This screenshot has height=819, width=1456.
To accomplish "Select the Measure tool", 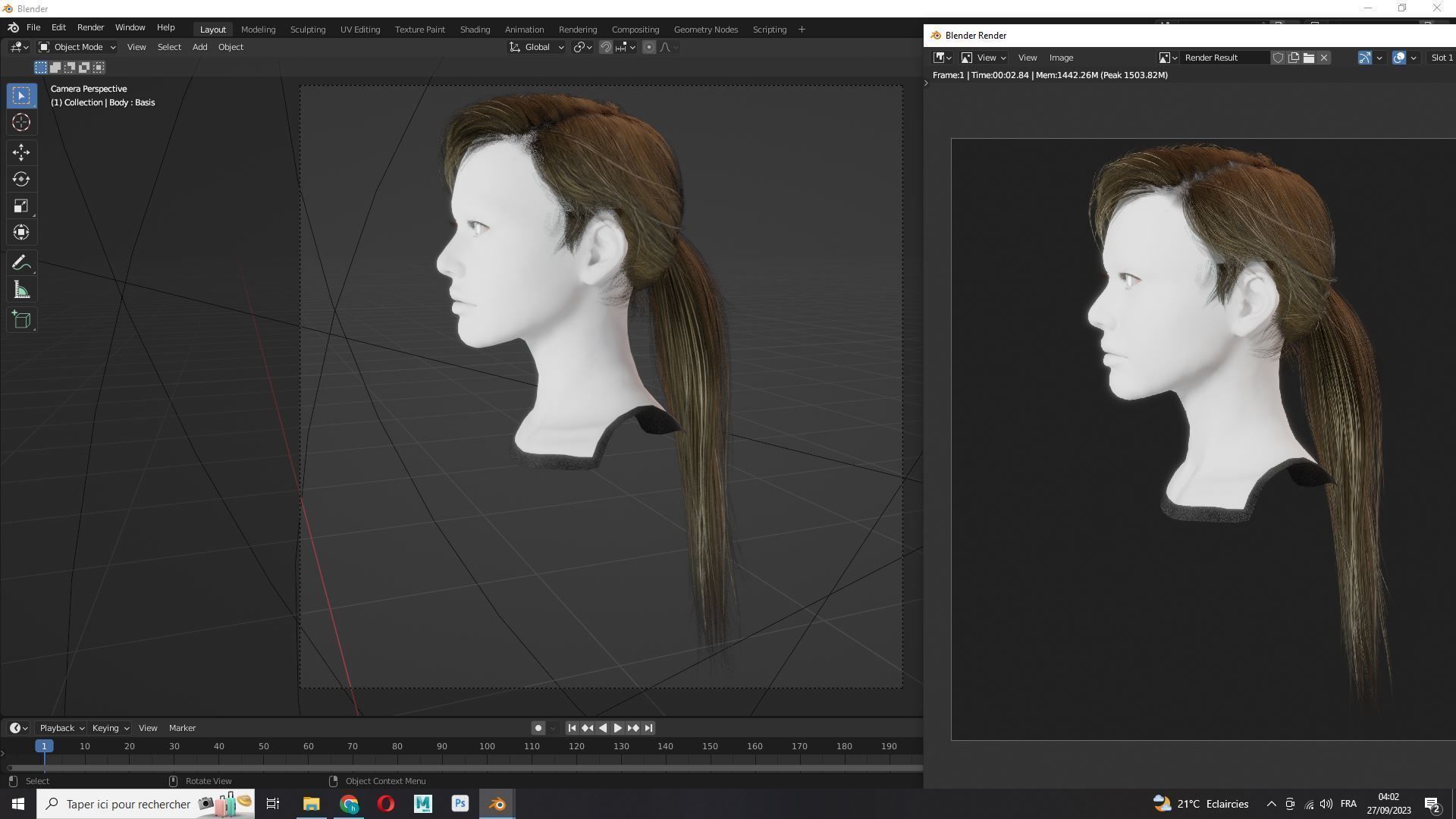I will click(x=21, y=290).
